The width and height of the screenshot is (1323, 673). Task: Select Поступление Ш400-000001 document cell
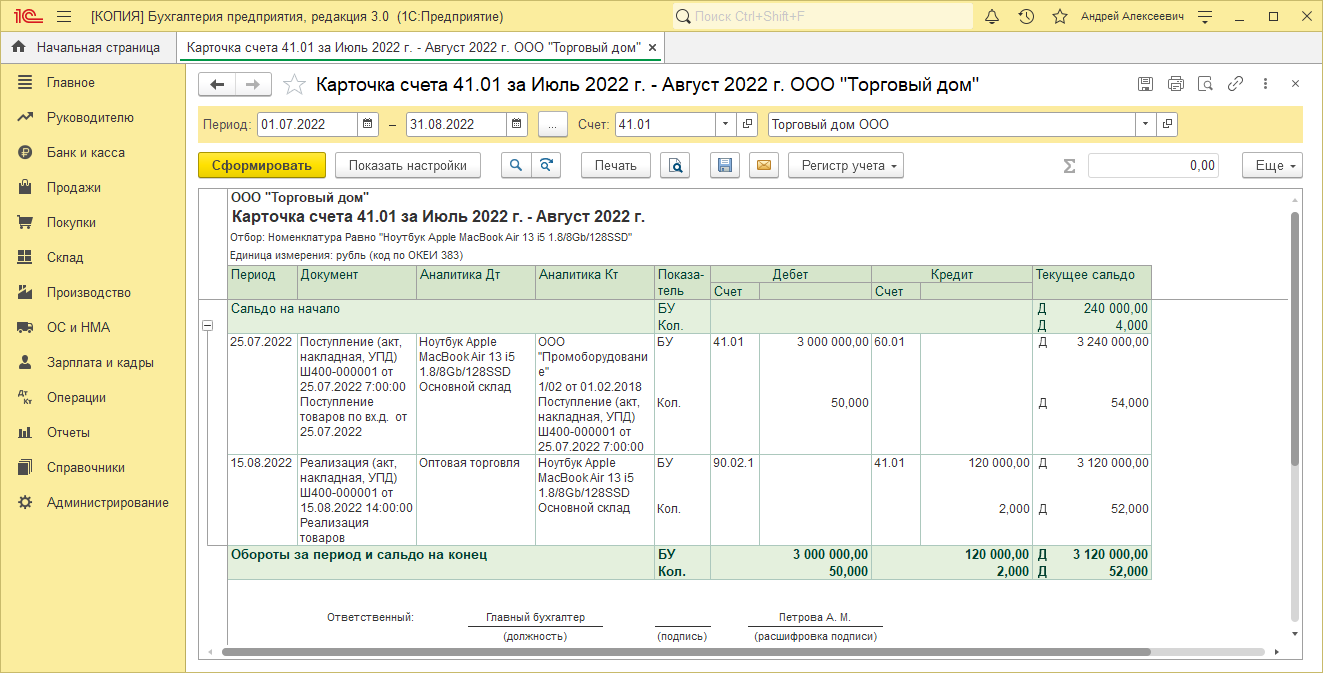(x=357, y=394)
